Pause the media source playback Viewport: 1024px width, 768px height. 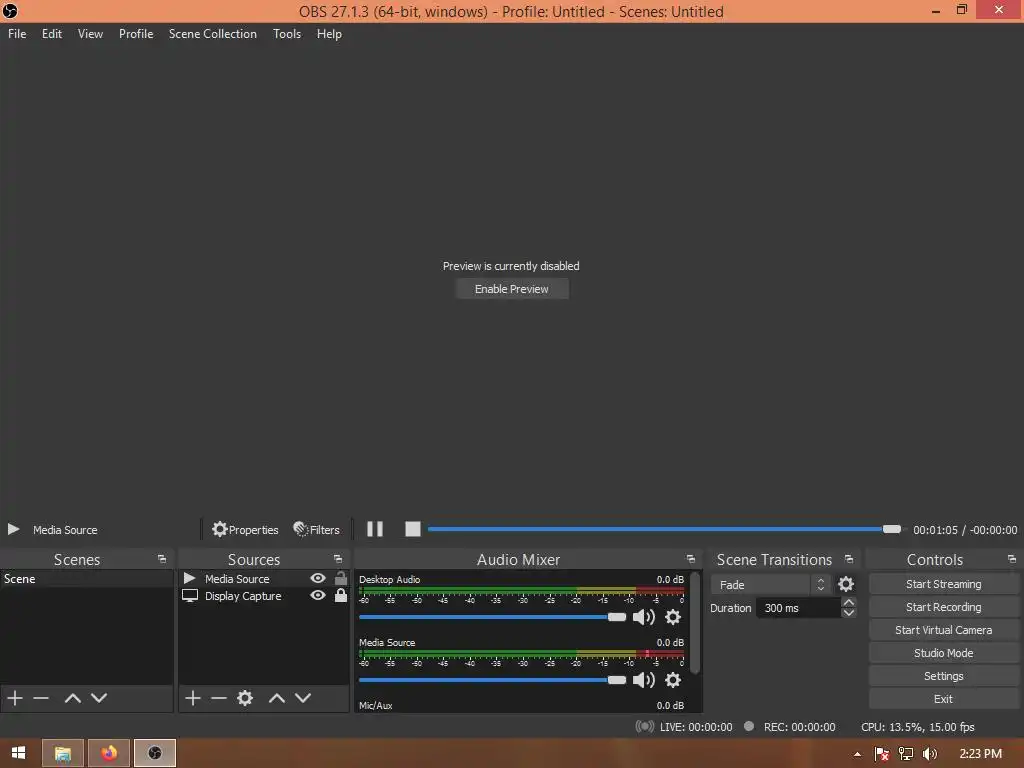point(375,529)
